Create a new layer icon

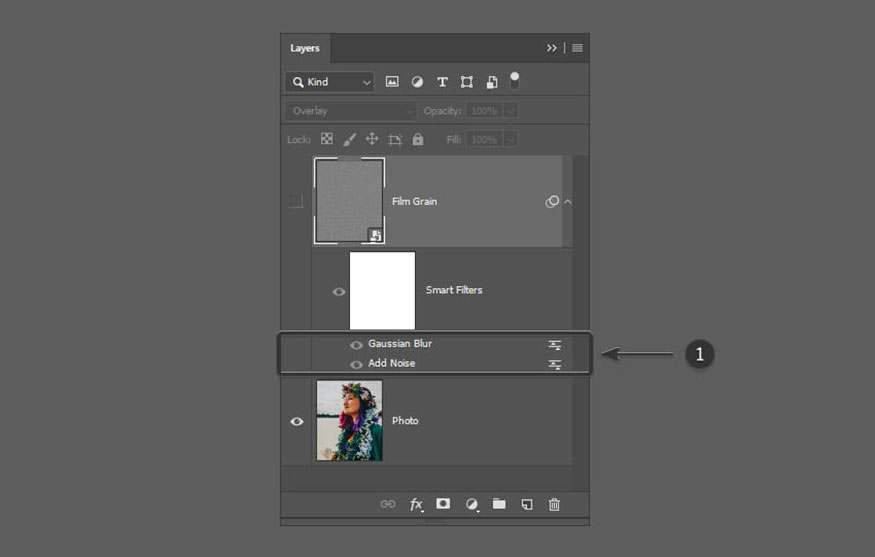tap(527, 505)
